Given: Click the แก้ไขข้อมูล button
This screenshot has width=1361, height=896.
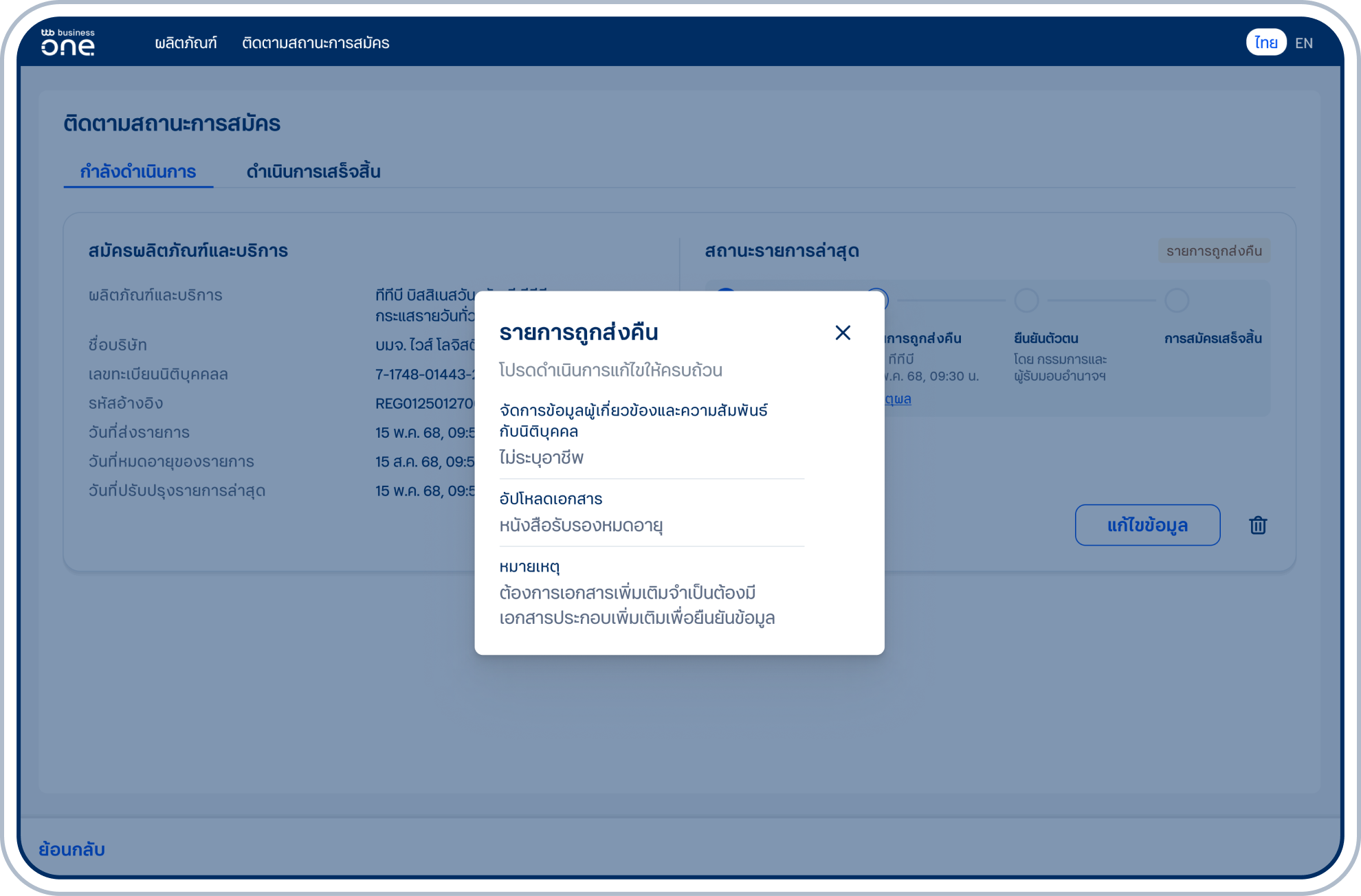Looking at the screenshot, I should 1147,525.
